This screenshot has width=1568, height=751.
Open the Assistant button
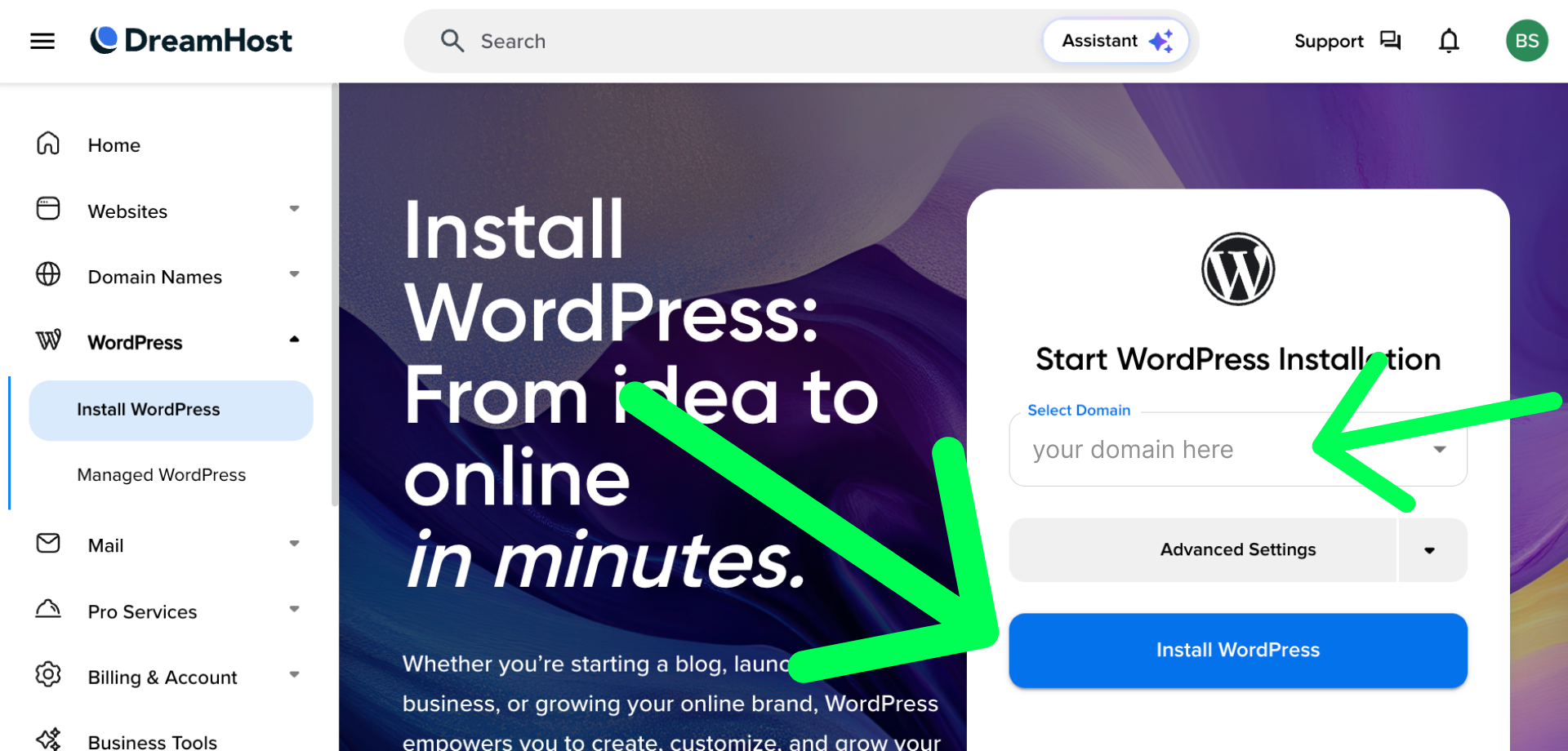click(x=1116, y=41)
